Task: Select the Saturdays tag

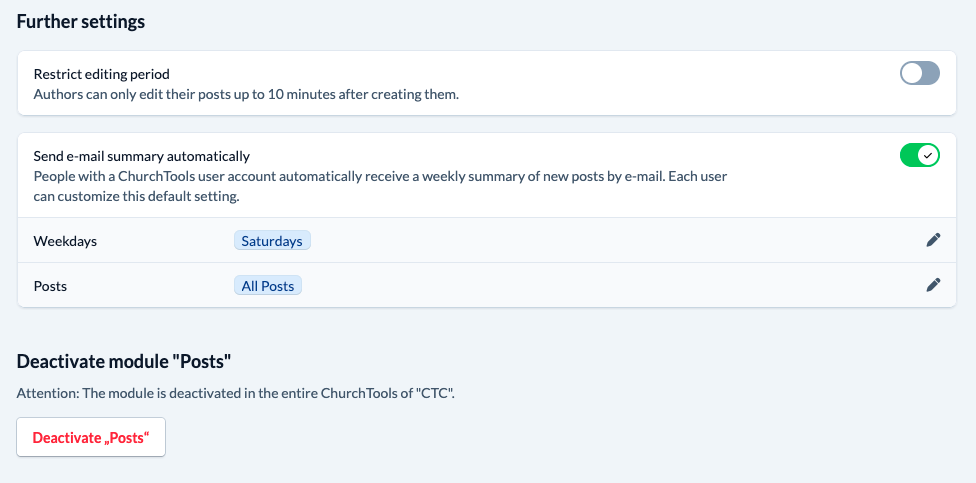Action: 273,241
